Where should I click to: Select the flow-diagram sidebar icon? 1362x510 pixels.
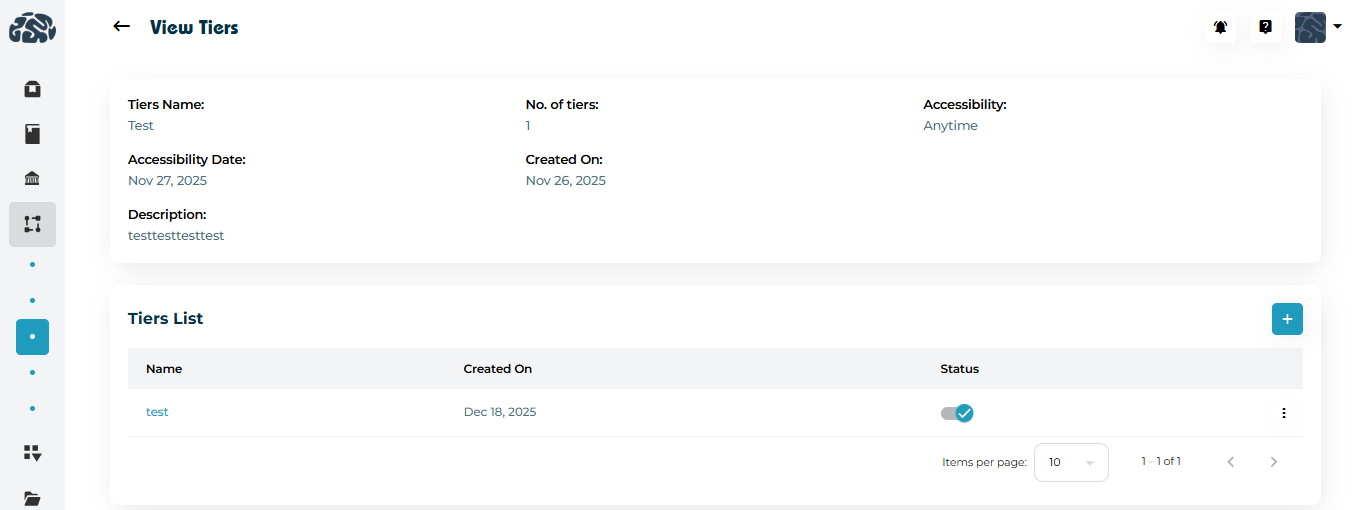[32, 224]
